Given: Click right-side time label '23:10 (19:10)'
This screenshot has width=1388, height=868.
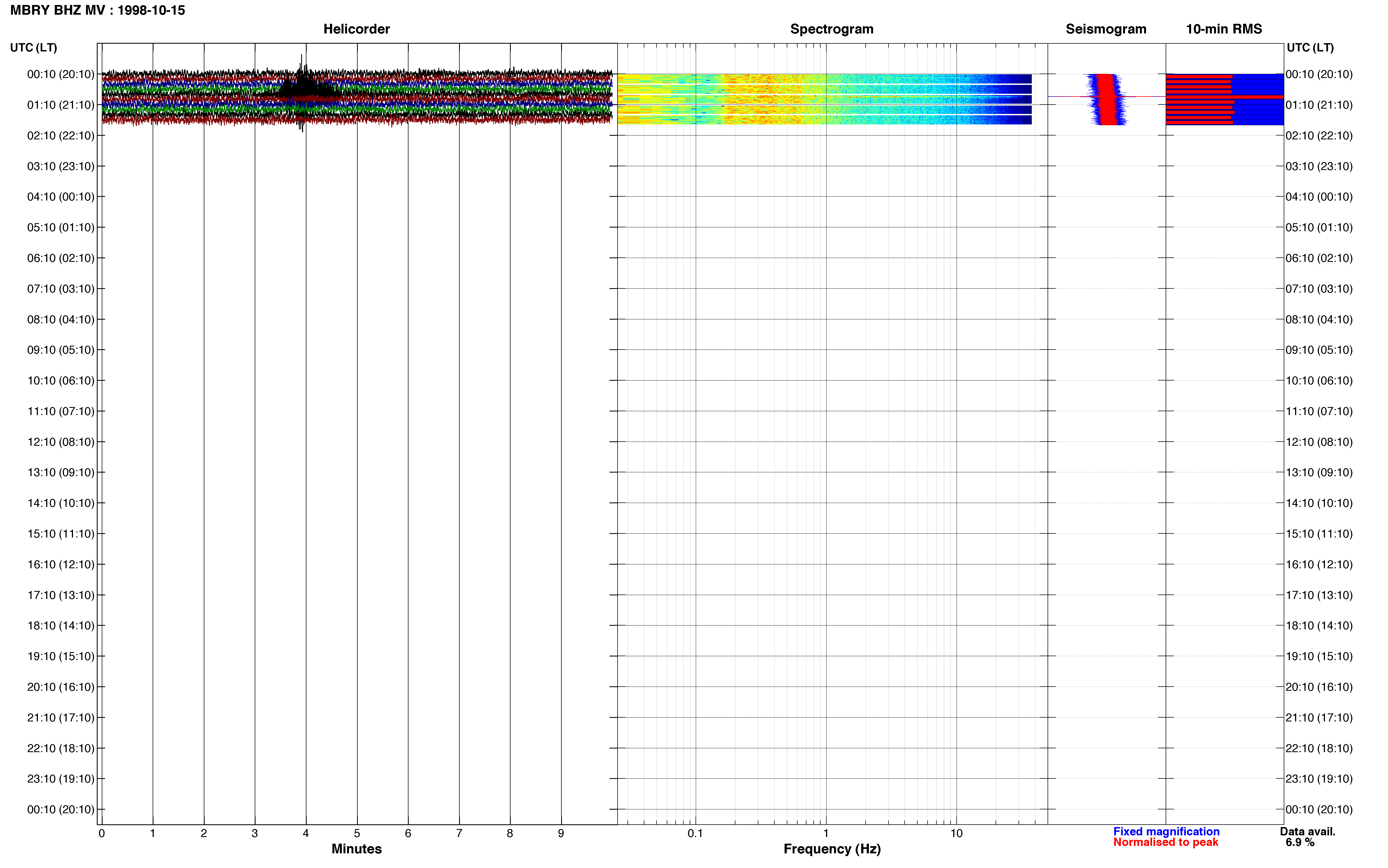Looking at the screenshot, I should click(x=1319, y=779).
